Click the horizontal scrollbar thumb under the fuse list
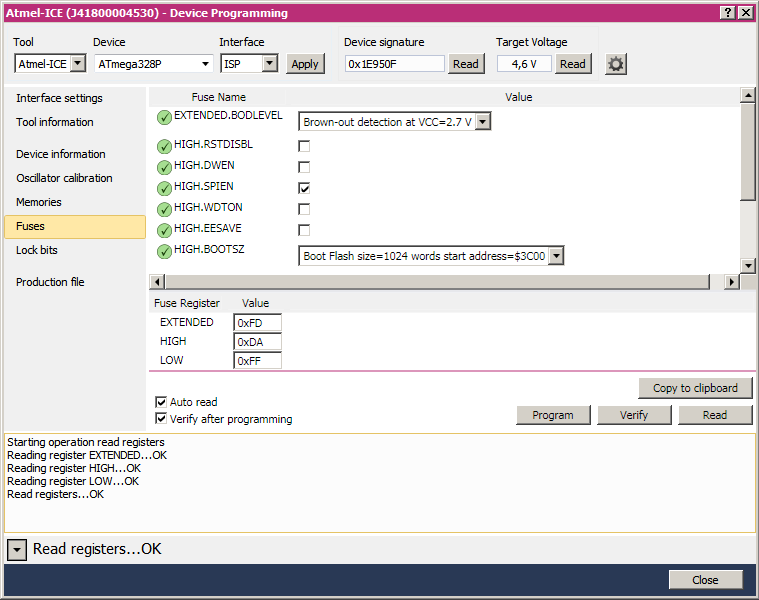 click(437, 282)
